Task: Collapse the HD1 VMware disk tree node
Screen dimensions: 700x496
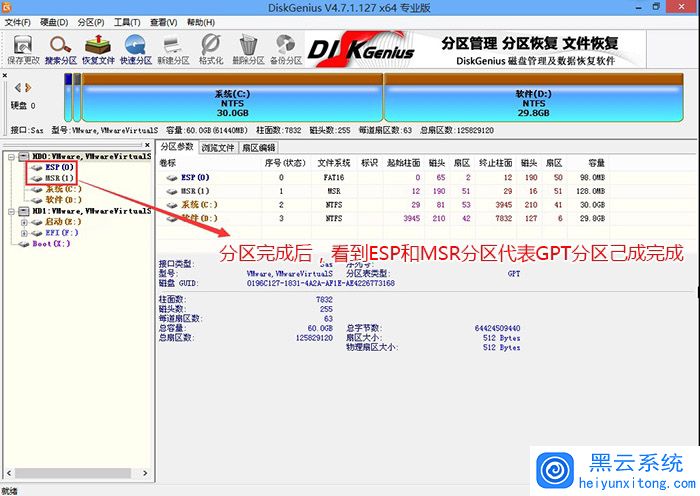Action: click(x=10, y=212)
